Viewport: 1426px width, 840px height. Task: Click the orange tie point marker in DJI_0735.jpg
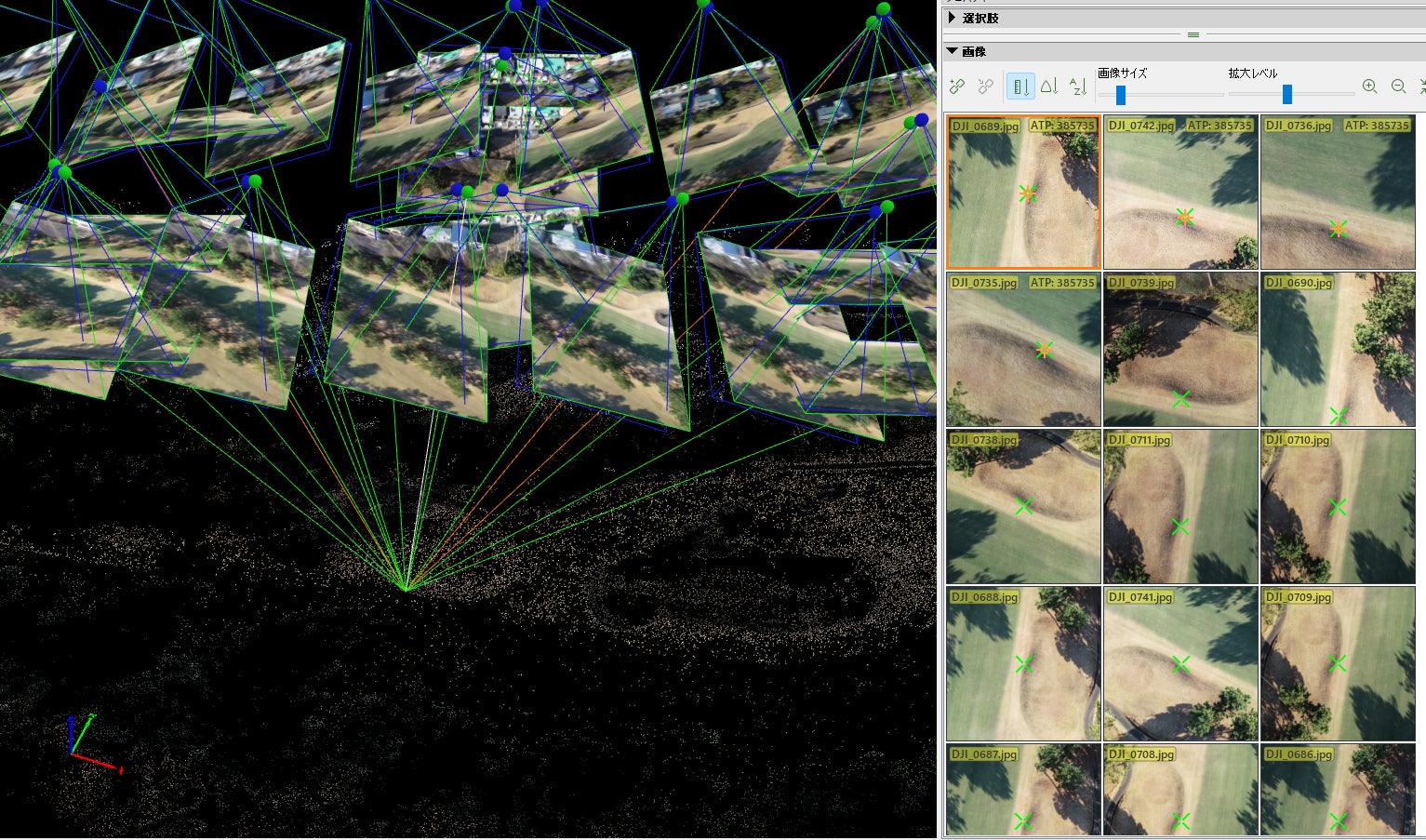[1044, 350]
